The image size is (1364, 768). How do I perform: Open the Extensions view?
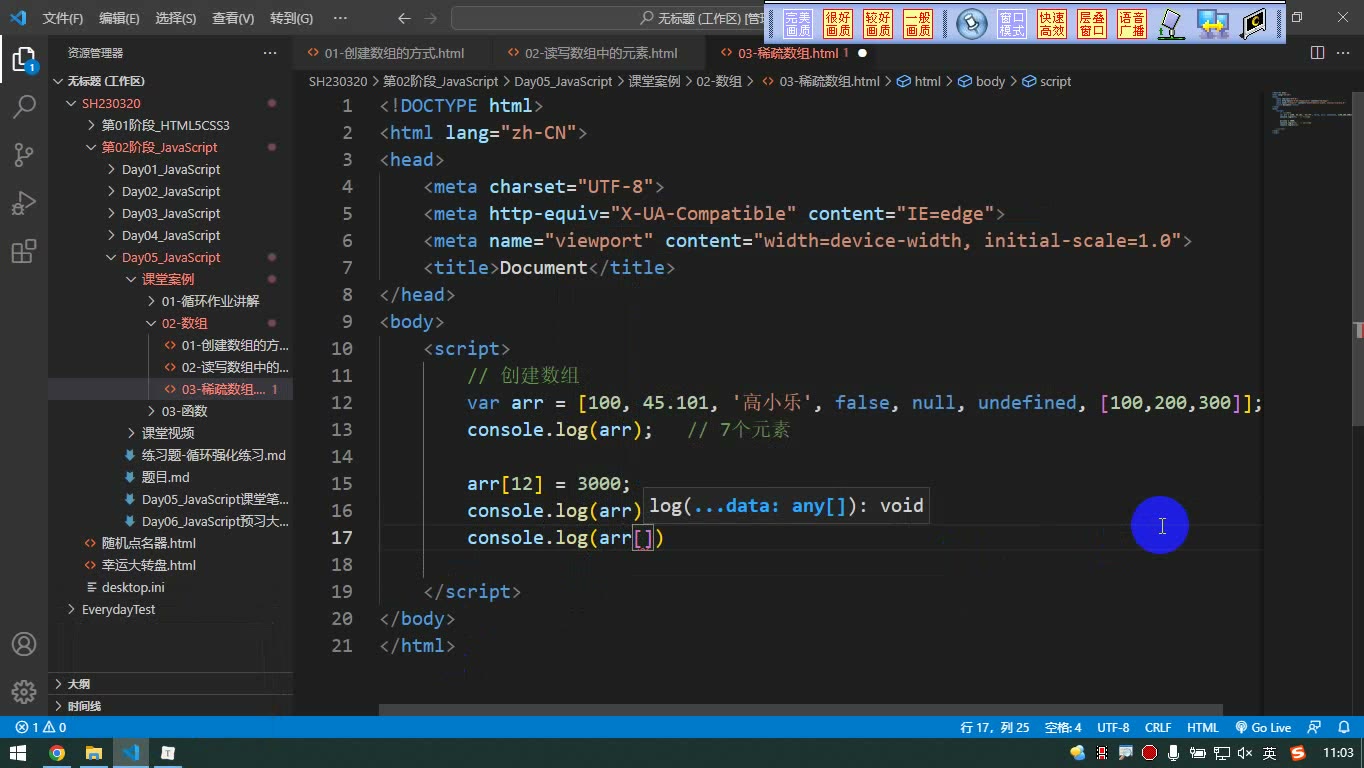[24, 251]
